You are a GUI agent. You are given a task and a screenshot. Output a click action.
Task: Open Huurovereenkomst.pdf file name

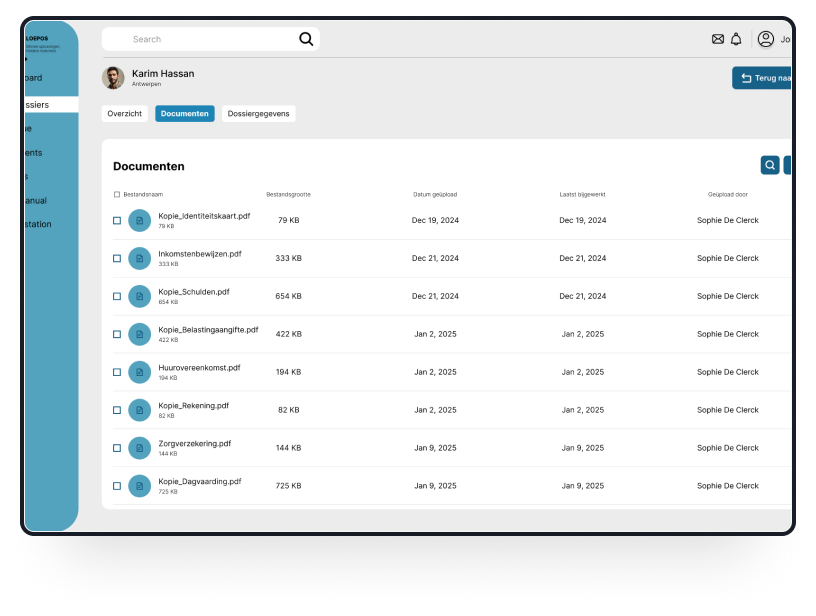199,368
